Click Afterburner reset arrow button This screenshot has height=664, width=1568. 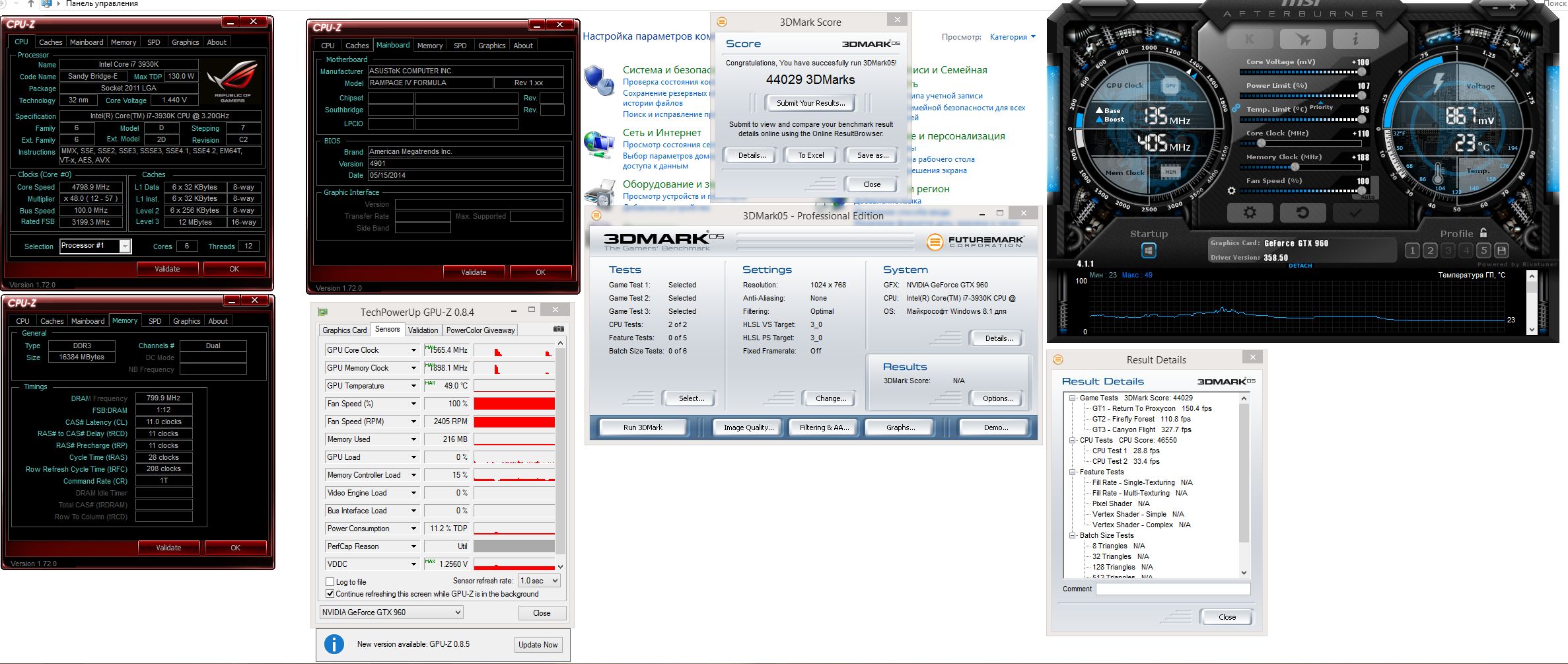1302,213
